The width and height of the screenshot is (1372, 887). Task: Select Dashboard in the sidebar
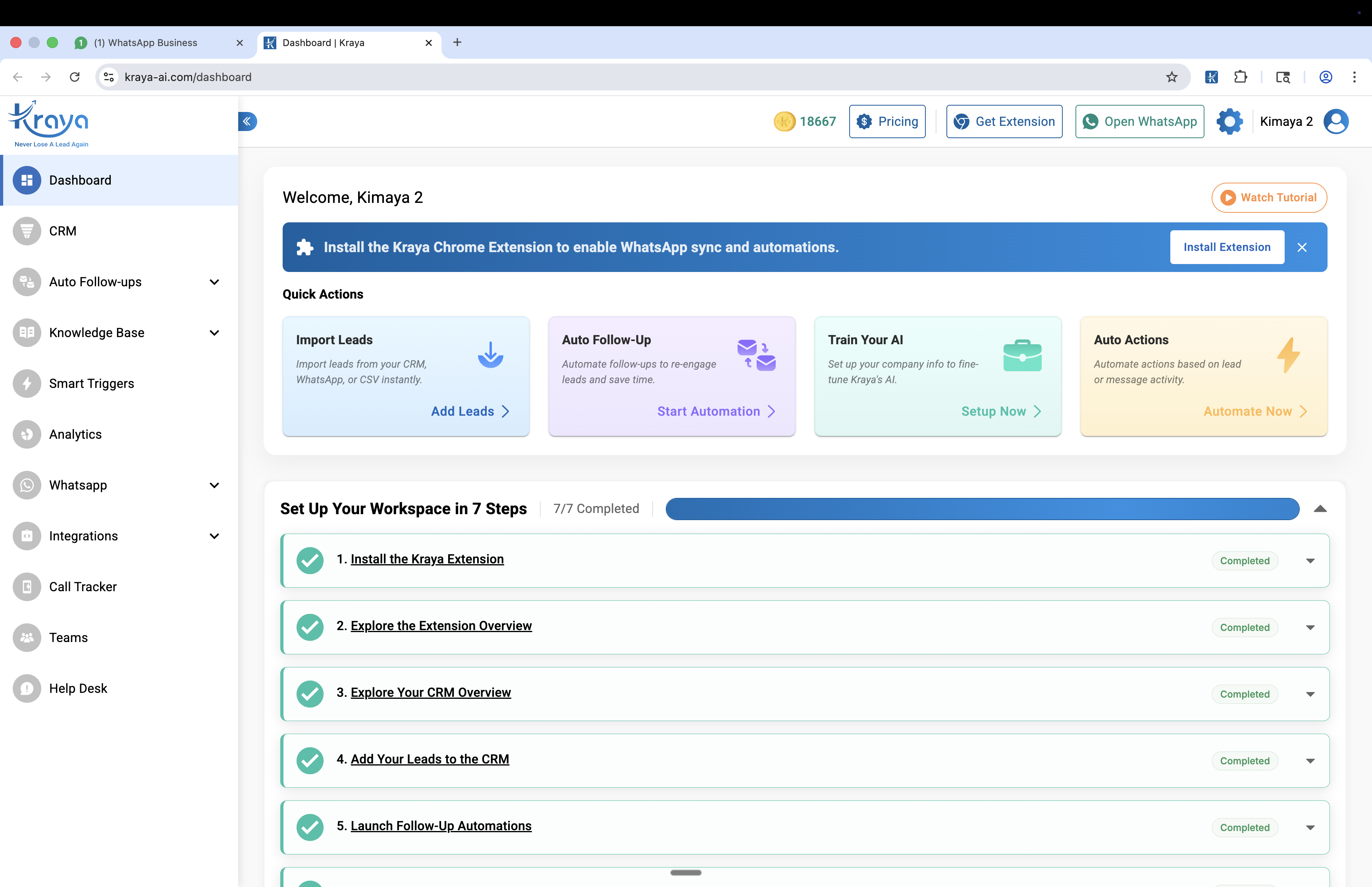pos(80,180)
